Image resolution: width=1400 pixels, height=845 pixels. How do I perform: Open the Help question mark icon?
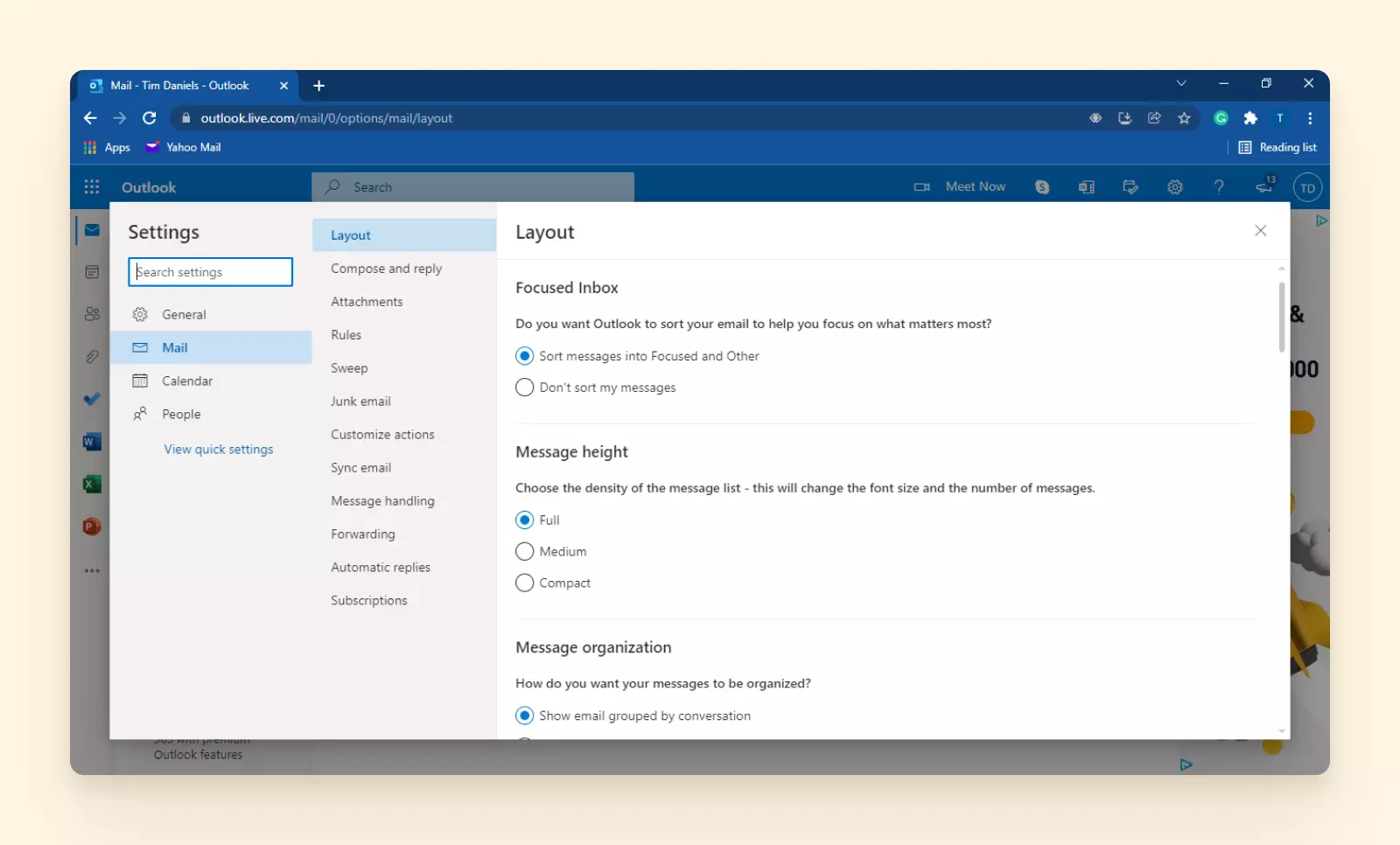(1219, 187)
